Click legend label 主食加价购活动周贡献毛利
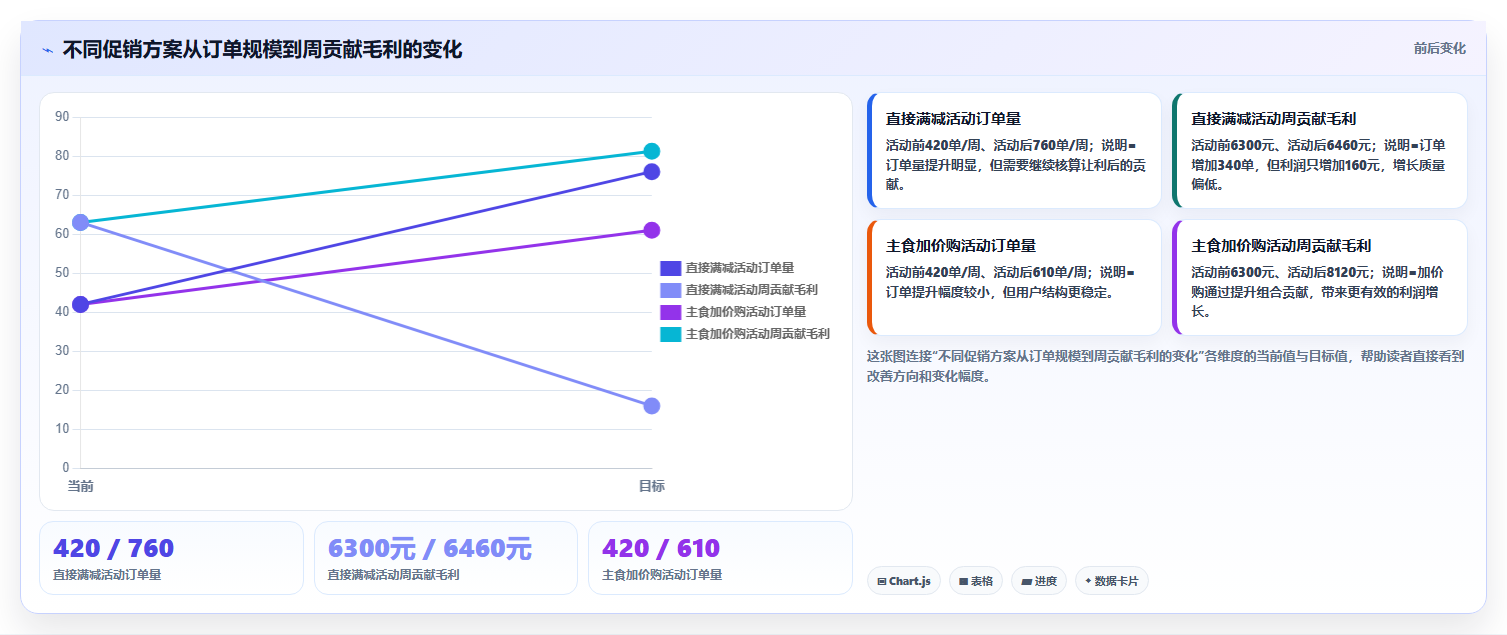The image size is (1507, 635). (x=758, y=334)
